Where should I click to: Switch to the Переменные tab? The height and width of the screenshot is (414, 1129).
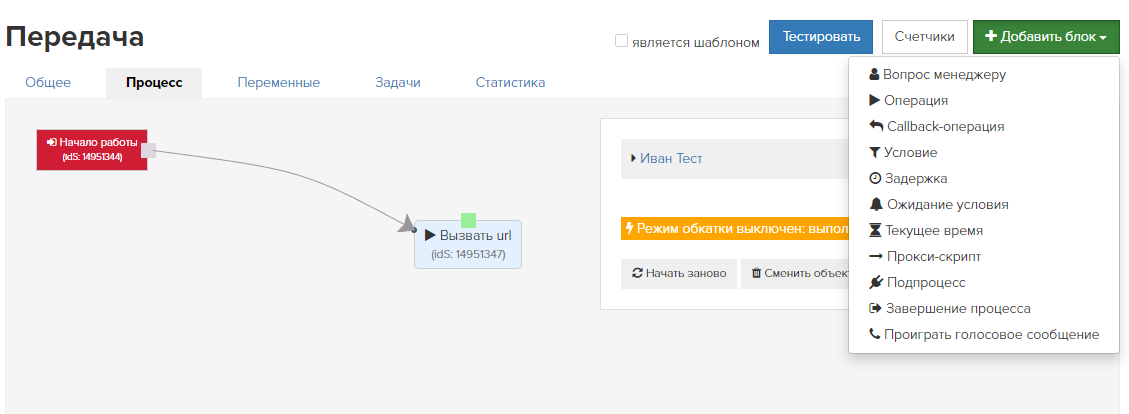click(x=279, y=83)
